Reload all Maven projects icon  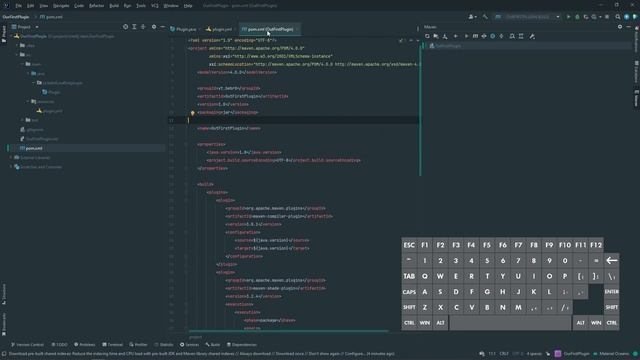pos(427,36)
